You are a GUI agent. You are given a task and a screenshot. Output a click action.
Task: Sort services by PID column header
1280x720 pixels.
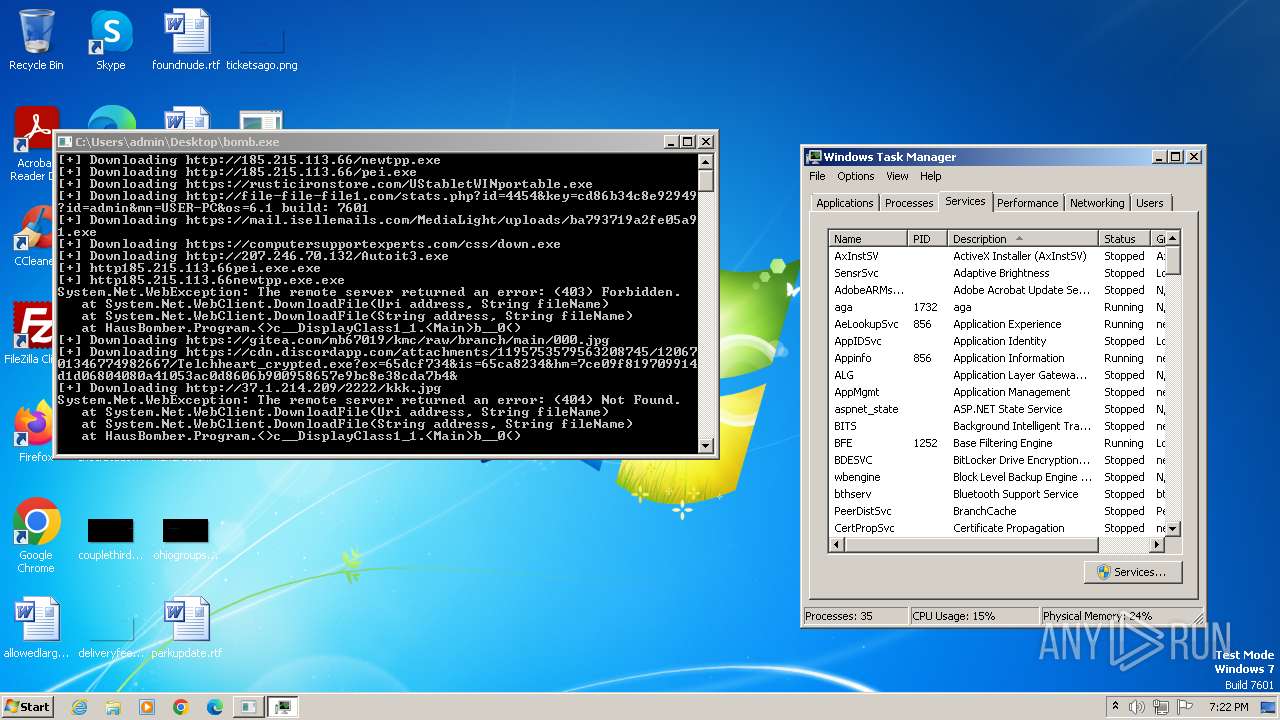927,239
